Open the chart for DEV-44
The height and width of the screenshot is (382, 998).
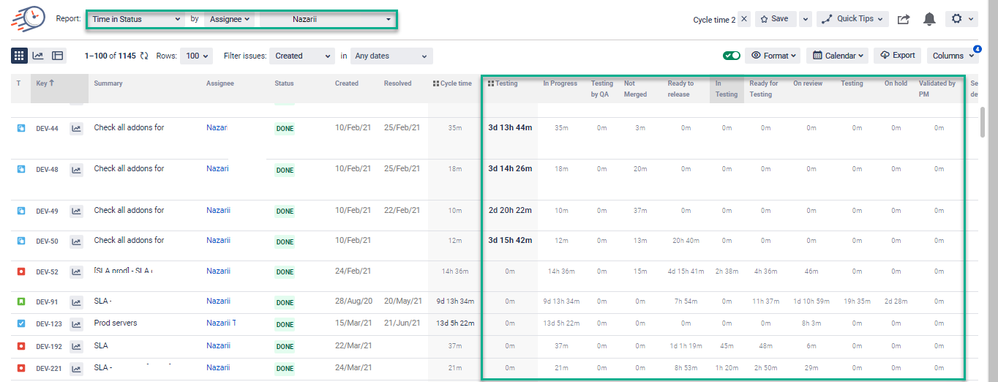tap(76, 129)
